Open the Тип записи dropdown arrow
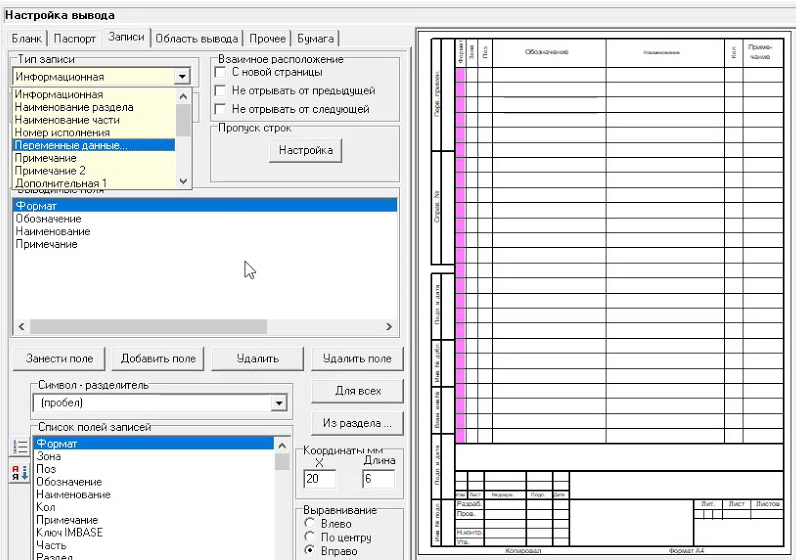 182,77
